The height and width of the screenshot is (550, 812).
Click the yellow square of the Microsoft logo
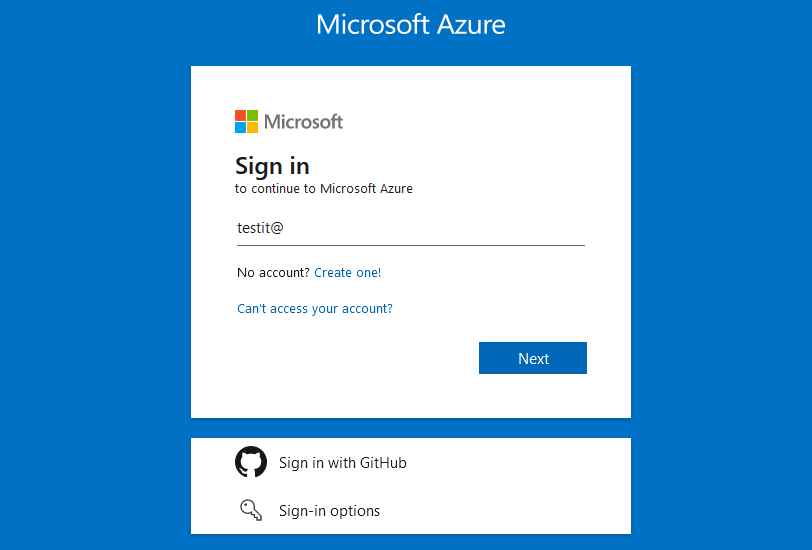pos(252,127)
